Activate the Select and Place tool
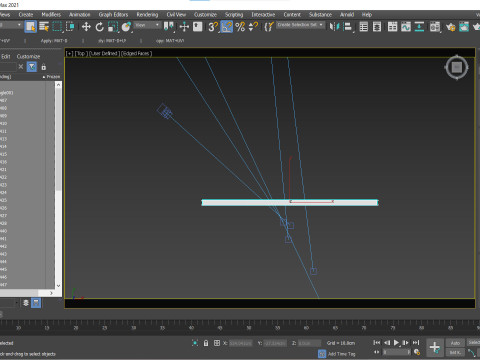The height and width of the screenshot is (360, 480). (126, 27)
